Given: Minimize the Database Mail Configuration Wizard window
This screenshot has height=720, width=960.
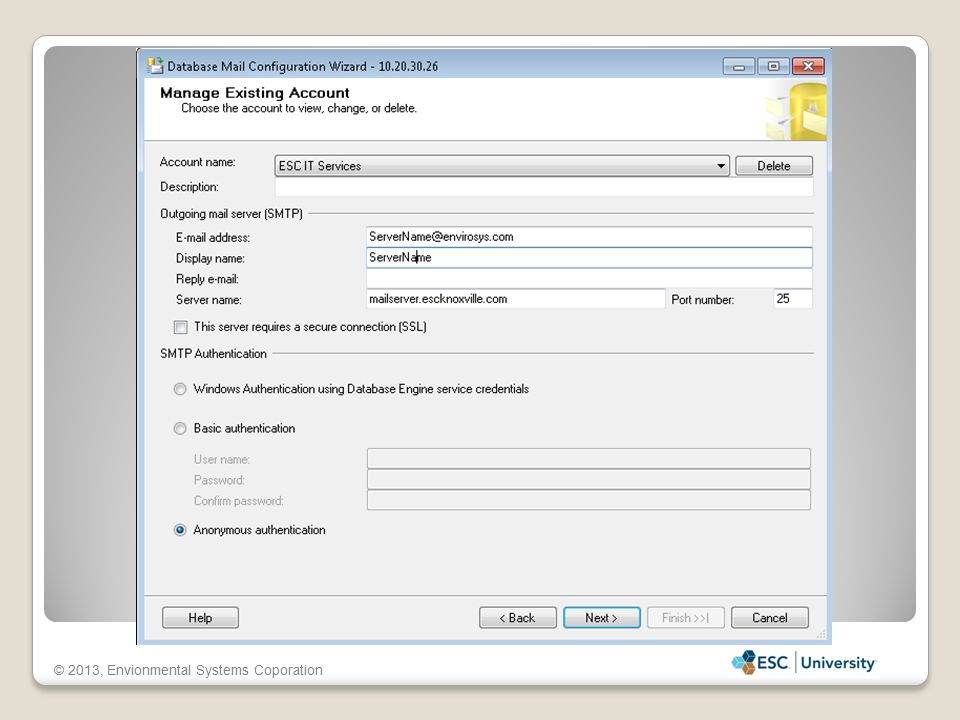Looking at the screenshot, I should pos(739,66).
